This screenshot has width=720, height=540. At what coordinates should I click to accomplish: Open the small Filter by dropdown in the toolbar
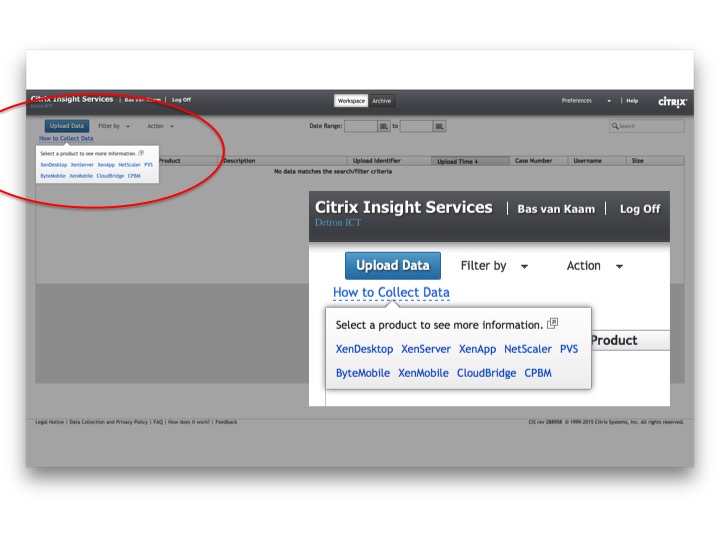114,126
